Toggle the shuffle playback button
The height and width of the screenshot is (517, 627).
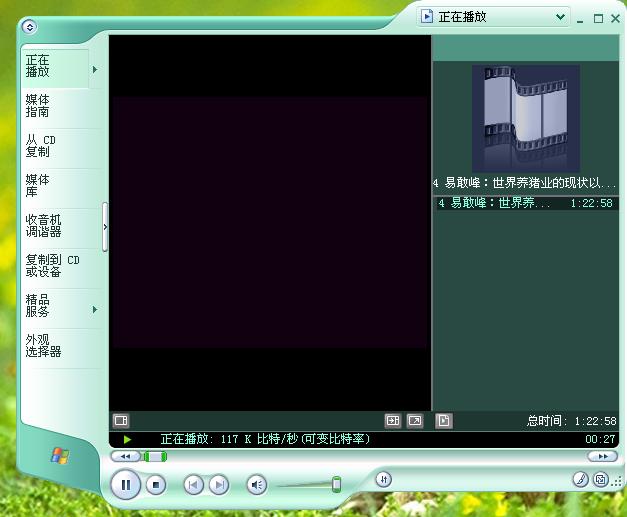383,480
